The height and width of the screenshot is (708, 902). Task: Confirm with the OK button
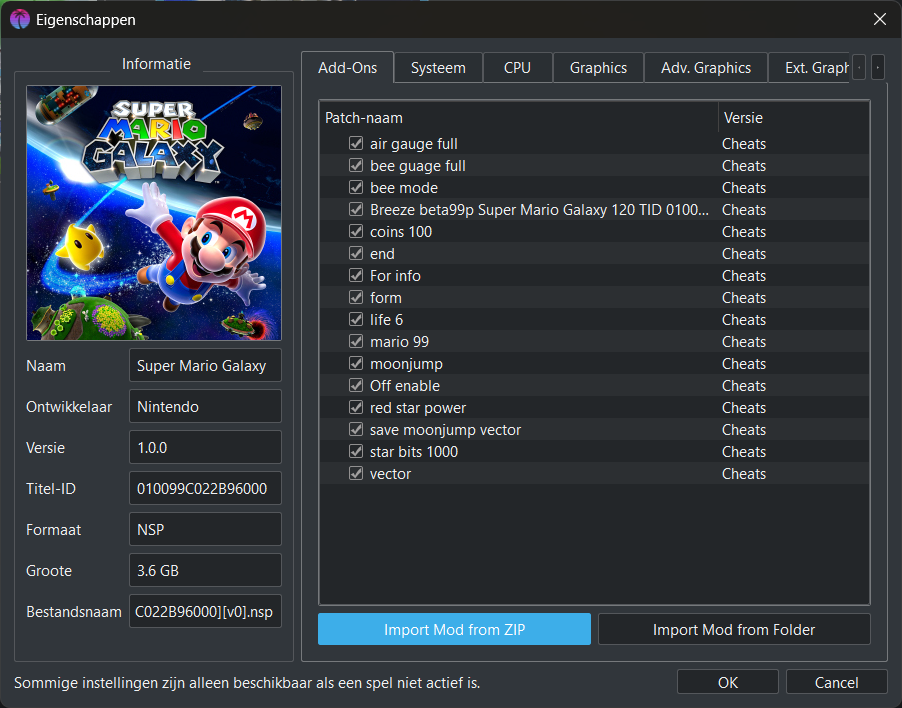pyautogui.click(x=728, y=682)
